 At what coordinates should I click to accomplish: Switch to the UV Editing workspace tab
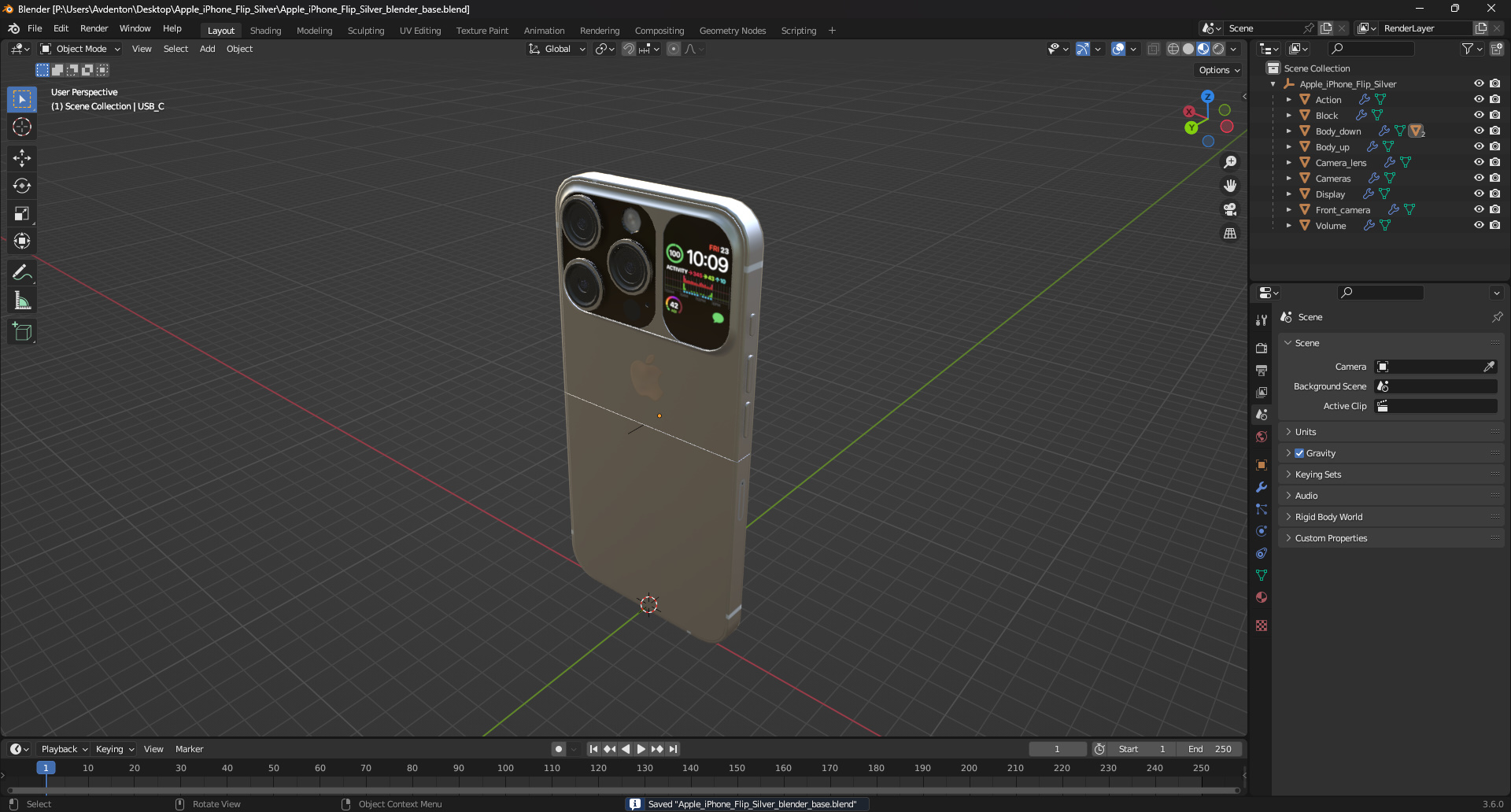(420, 31)
